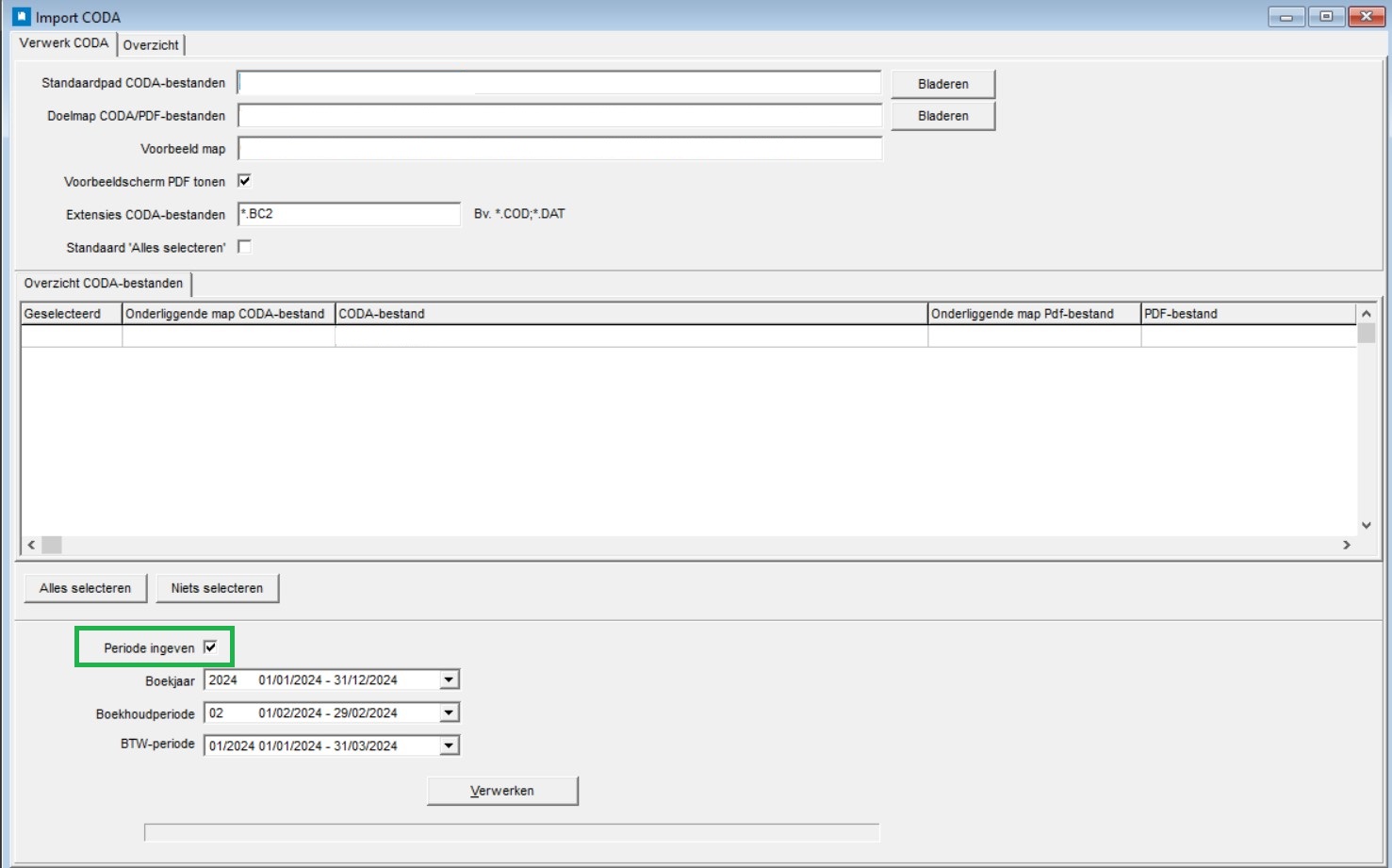This screenshot has height=868, width=1392.
Task: Open the Boekjaar dropdown
Action: point(450,680)
